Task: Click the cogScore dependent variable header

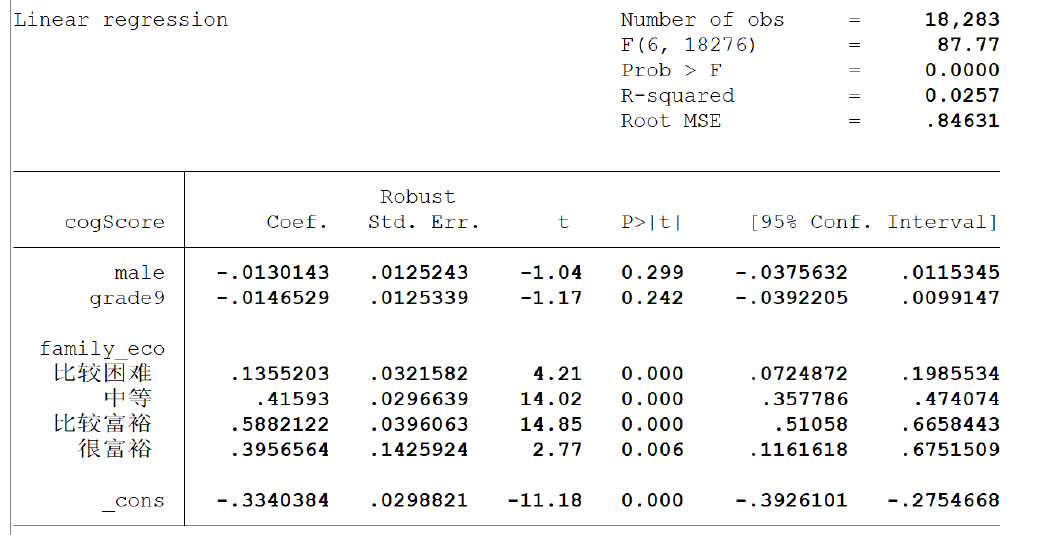Action: point(115,223)
